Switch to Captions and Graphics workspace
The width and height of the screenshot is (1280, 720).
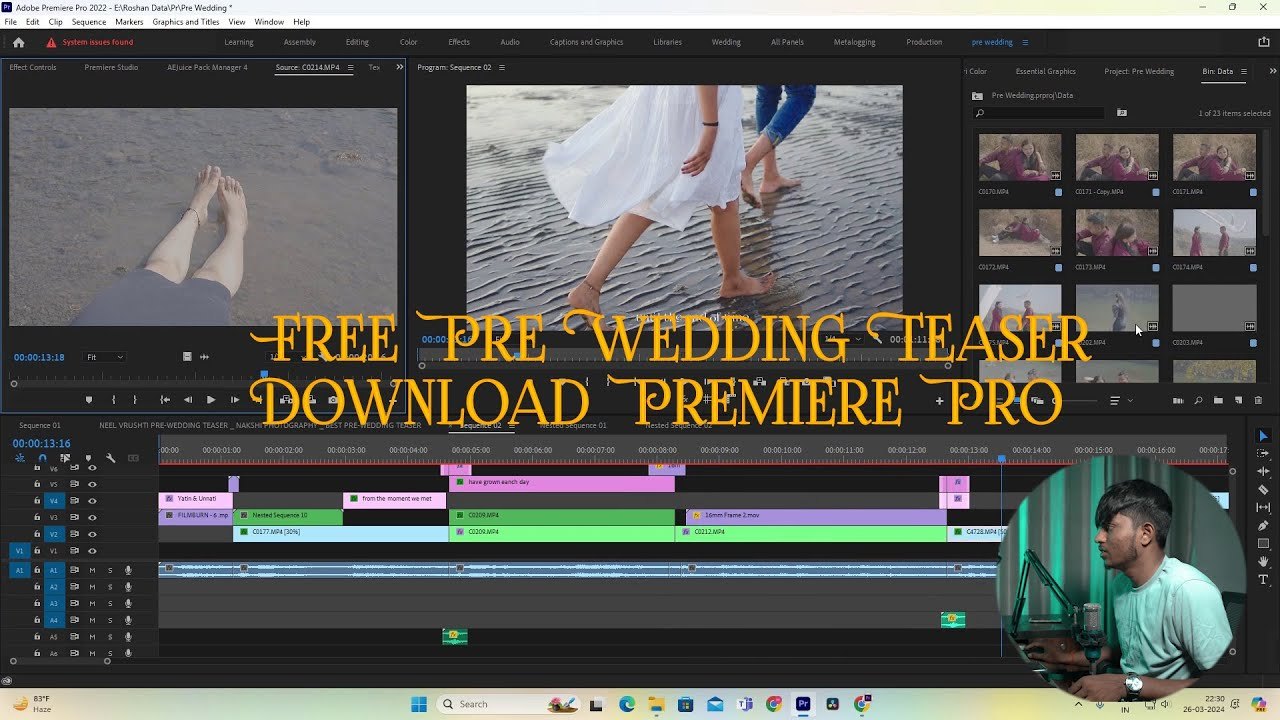click(586, 42)
